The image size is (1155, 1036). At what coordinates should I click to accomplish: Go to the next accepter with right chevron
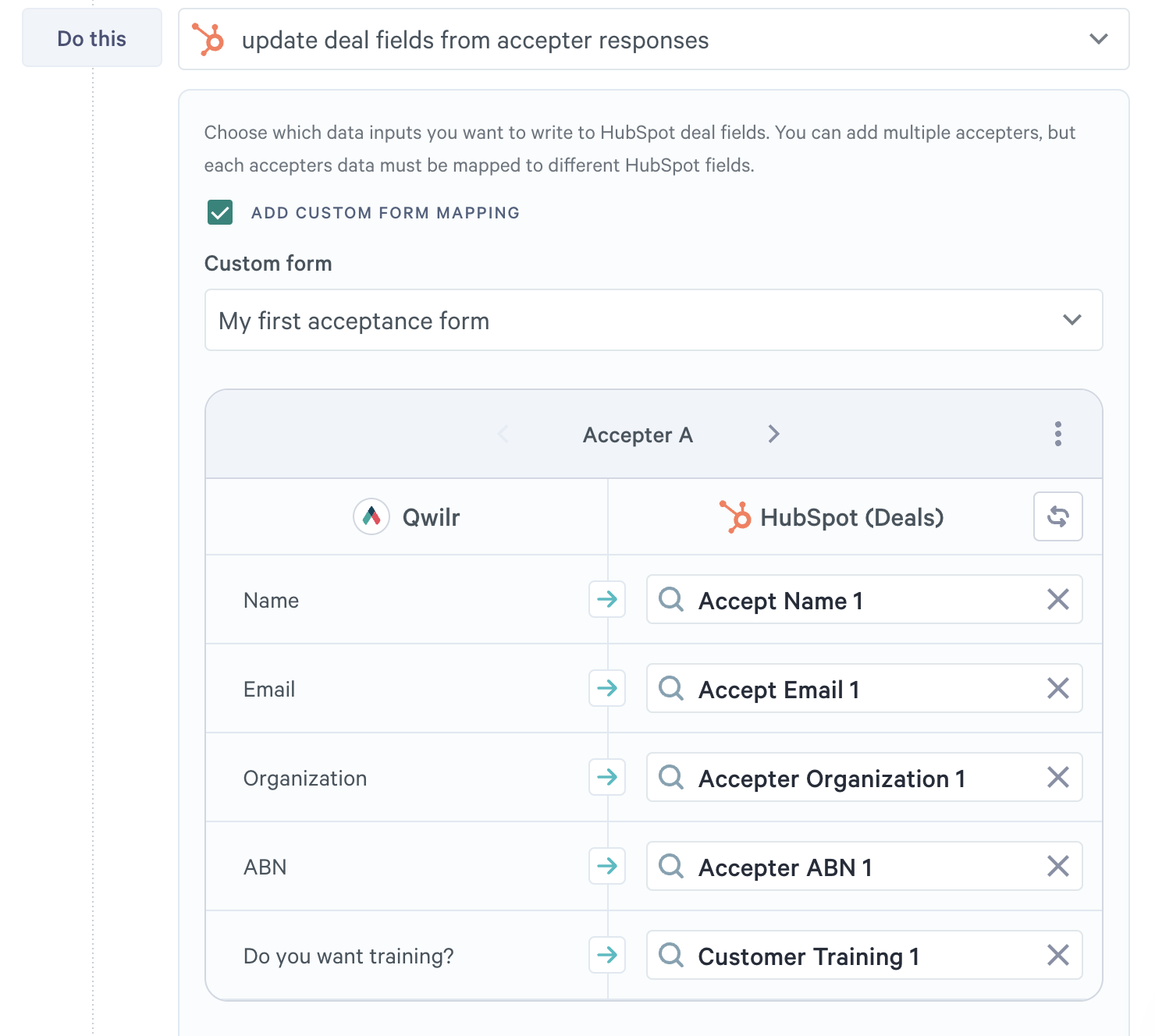pos(773,435)
